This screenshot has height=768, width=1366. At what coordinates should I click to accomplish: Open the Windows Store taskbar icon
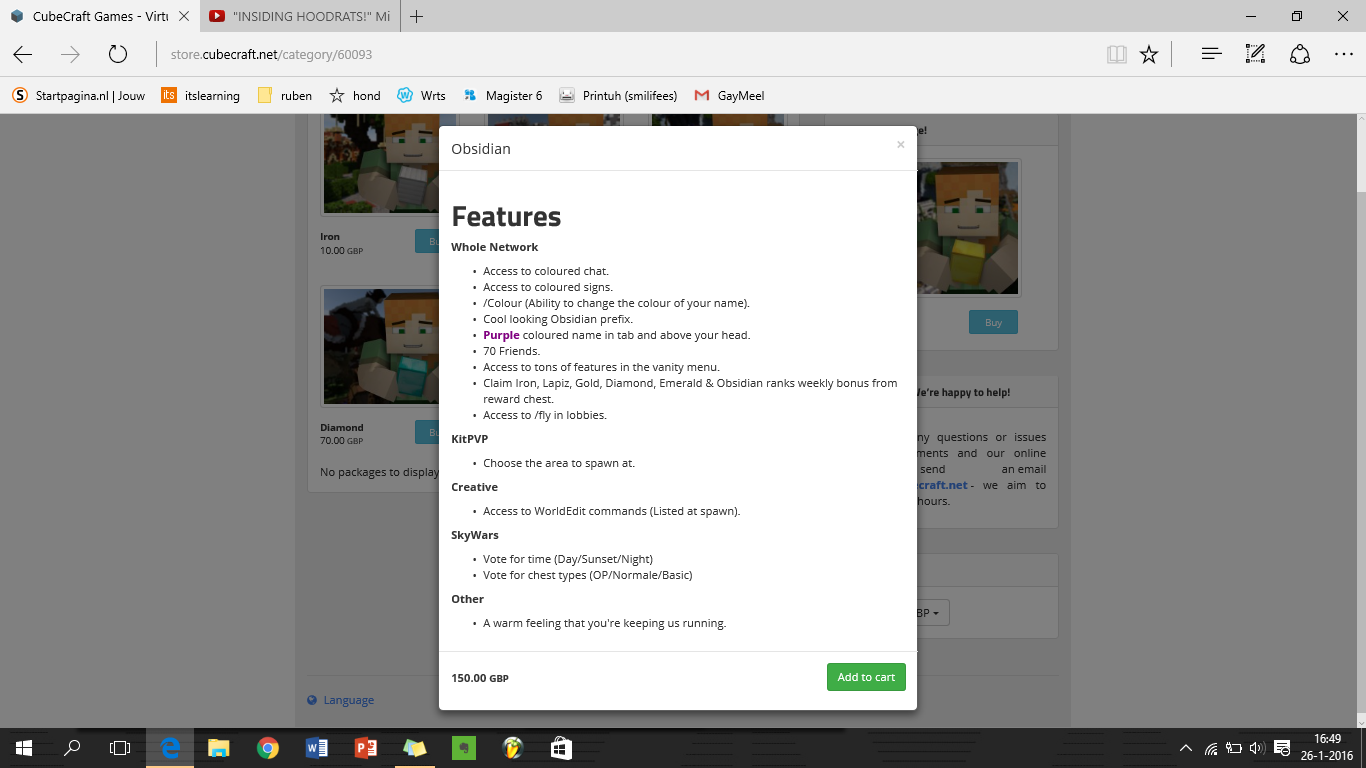[561, 748]
